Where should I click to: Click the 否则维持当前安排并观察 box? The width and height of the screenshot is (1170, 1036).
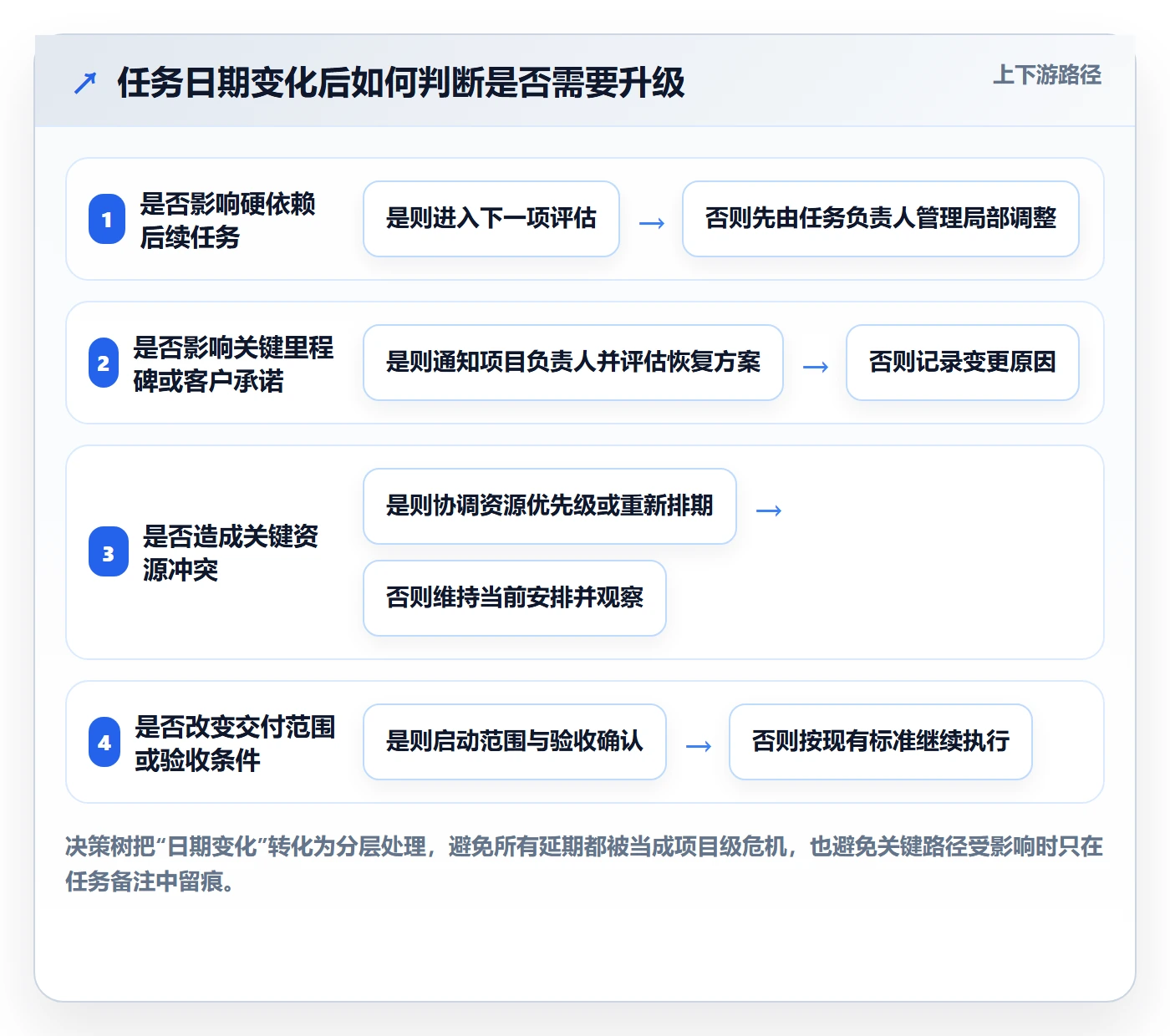point(515,598)
